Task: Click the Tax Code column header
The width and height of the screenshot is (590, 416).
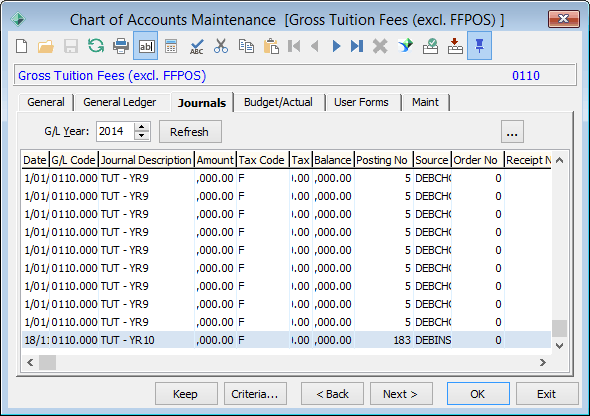Action: pos(263,160)
